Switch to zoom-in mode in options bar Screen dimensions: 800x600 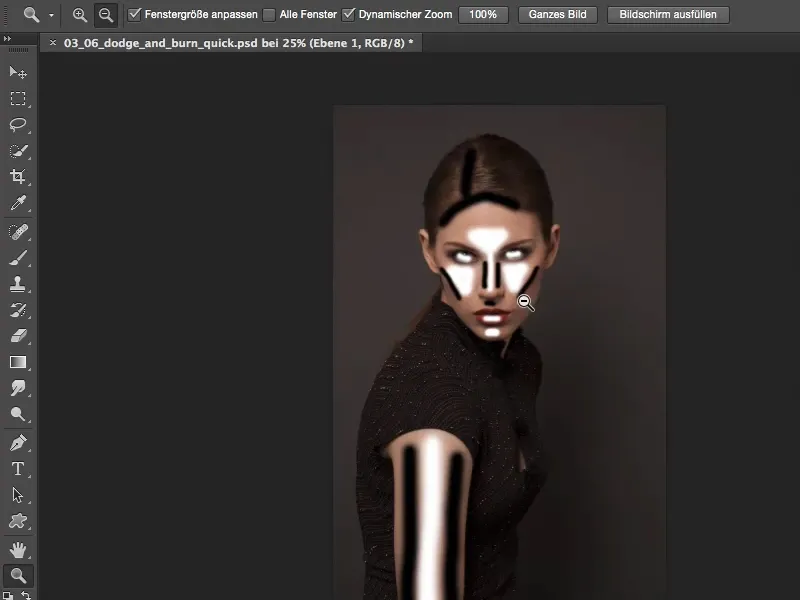click(80, 15)
